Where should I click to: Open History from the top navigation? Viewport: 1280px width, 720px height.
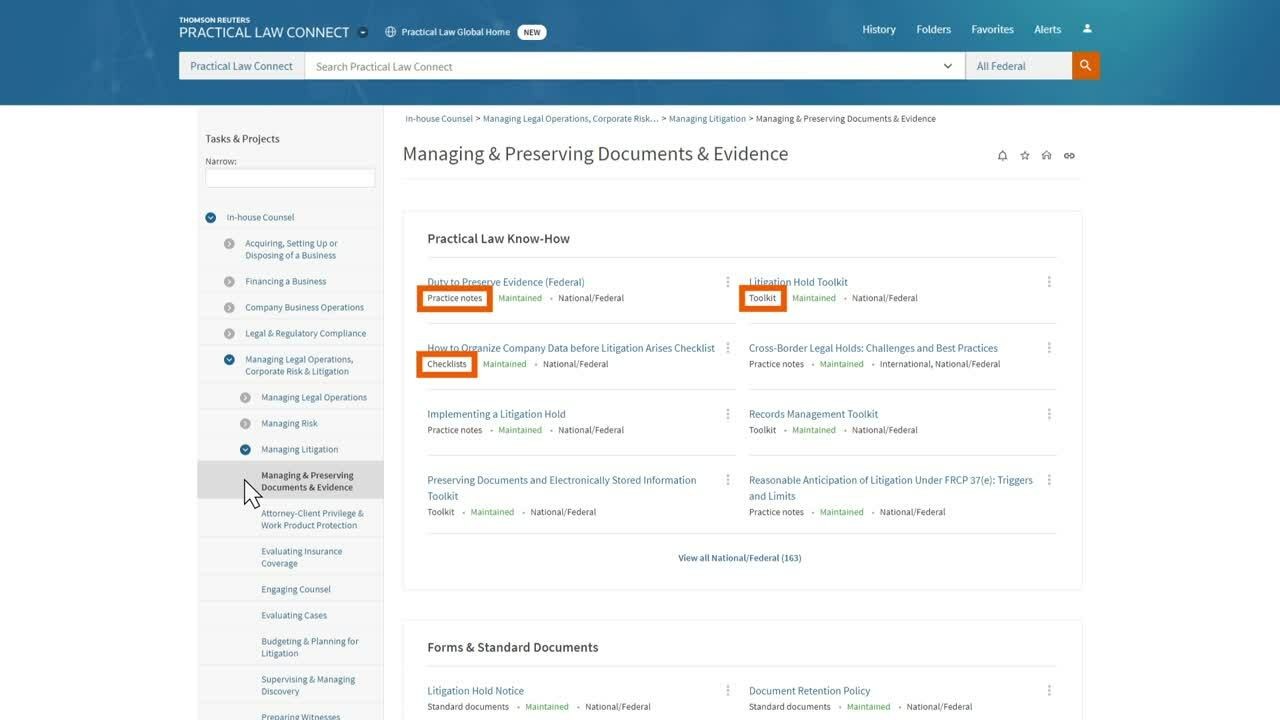click(x=879, y=30)
